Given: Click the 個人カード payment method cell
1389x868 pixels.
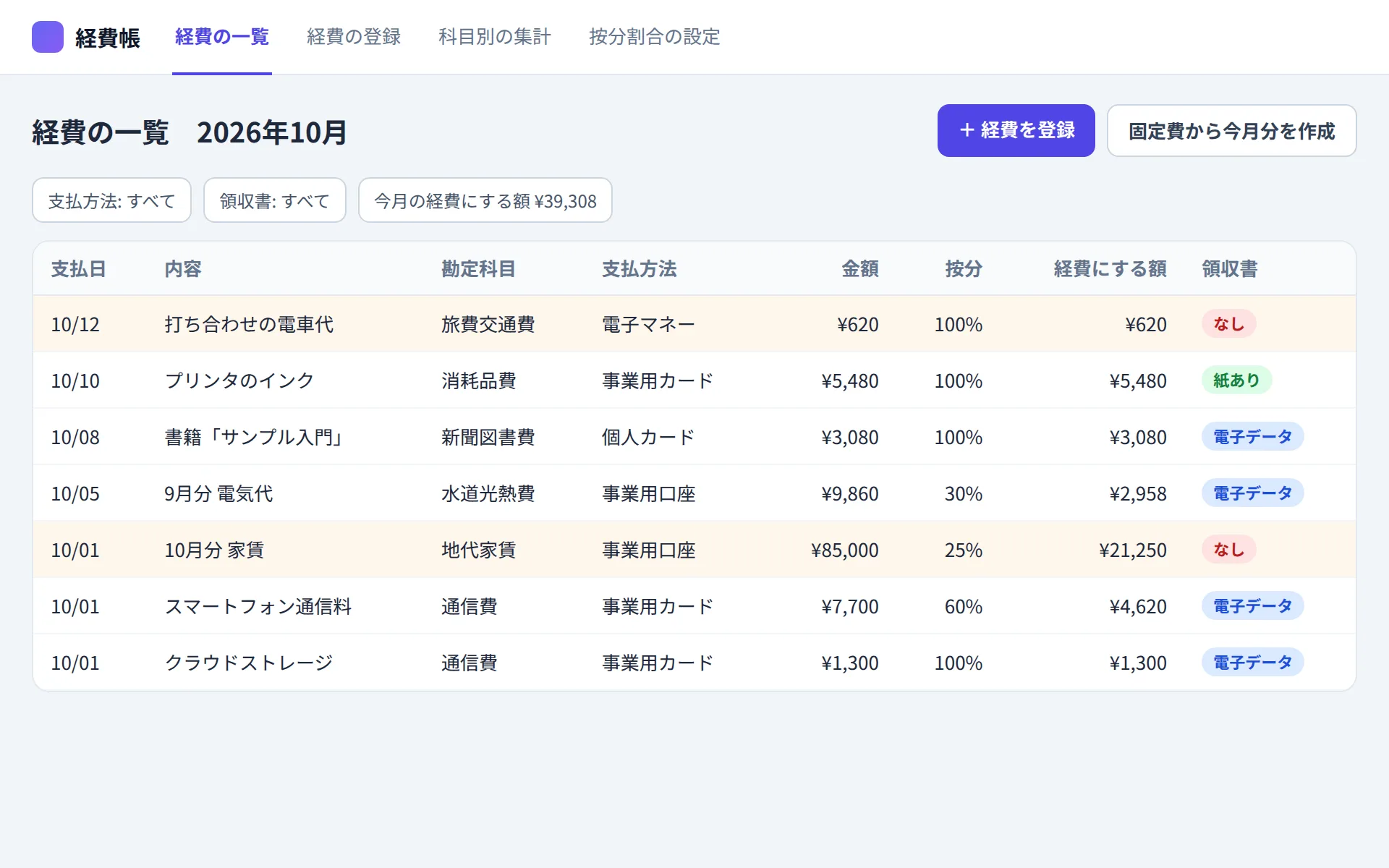Looking at the screenshot, I should pyautogui.click(x=649, y=437).
